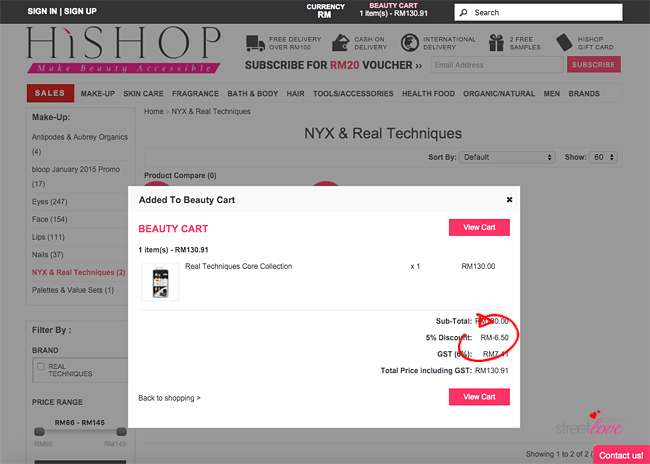The height and width of the screenshot is (464, 650).
Task: Tick the REAL TECHNIQUES brand checkbox
Action: click(41, 367)
